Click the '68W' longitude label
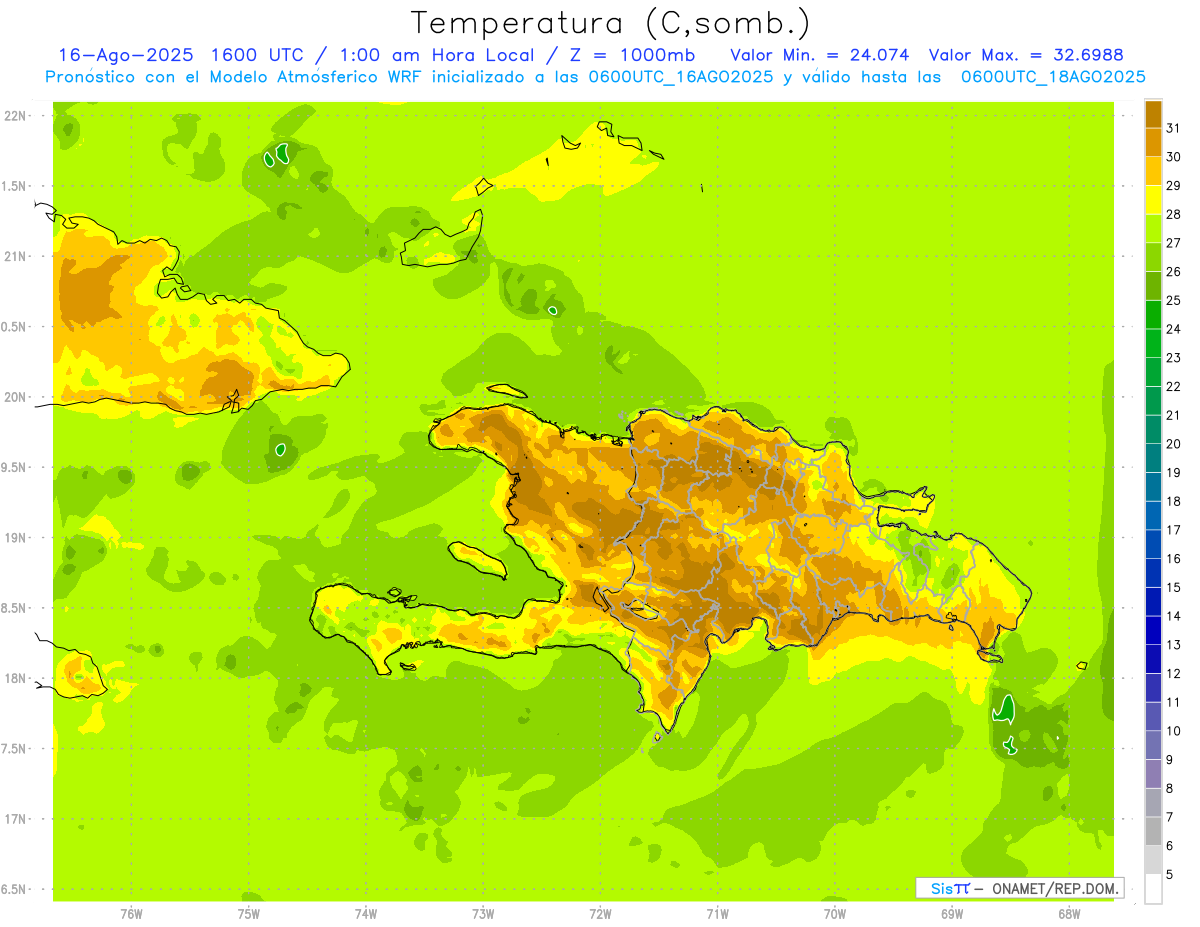The width and height of the screenshot is (1200, 927). pyautogui.click(x=1069, y=913)
